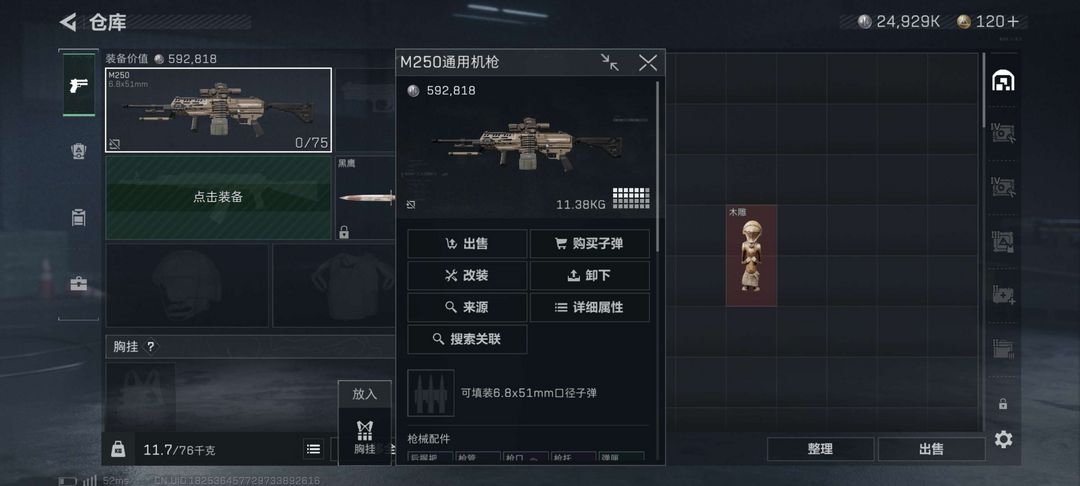Click the locked stash extension padlock icon
The height and width of the screenshot is (486, 1080).
1003,404
